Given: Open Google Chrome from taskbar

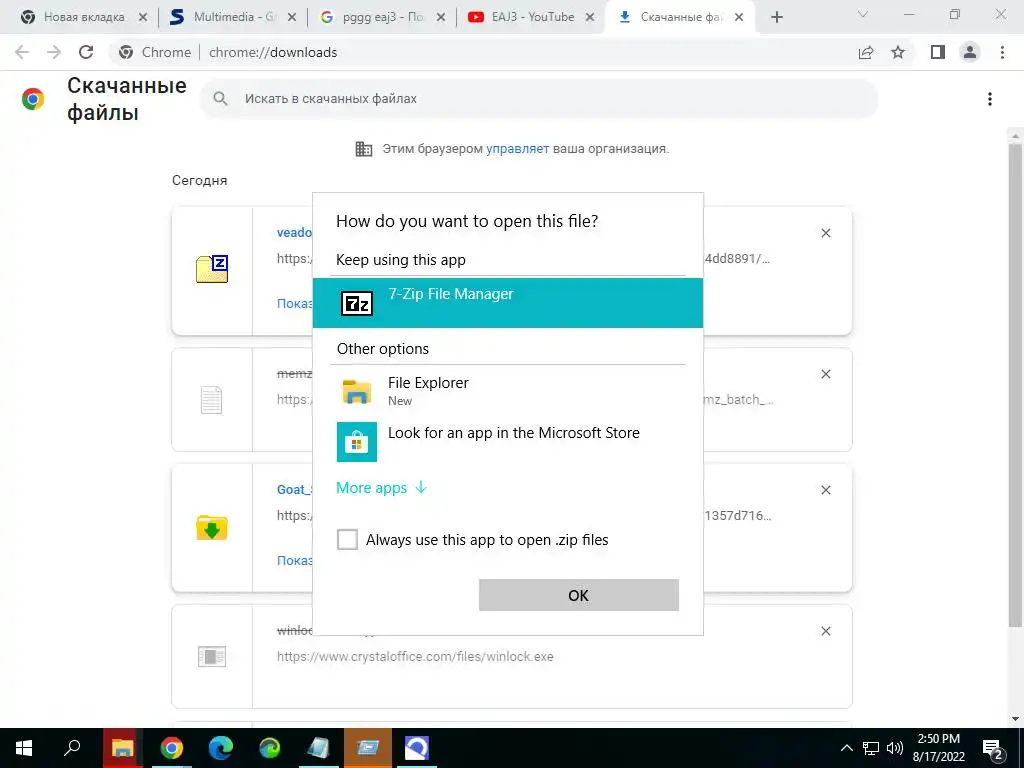Looking at the screenshot, I should click(x=172, y=748).
